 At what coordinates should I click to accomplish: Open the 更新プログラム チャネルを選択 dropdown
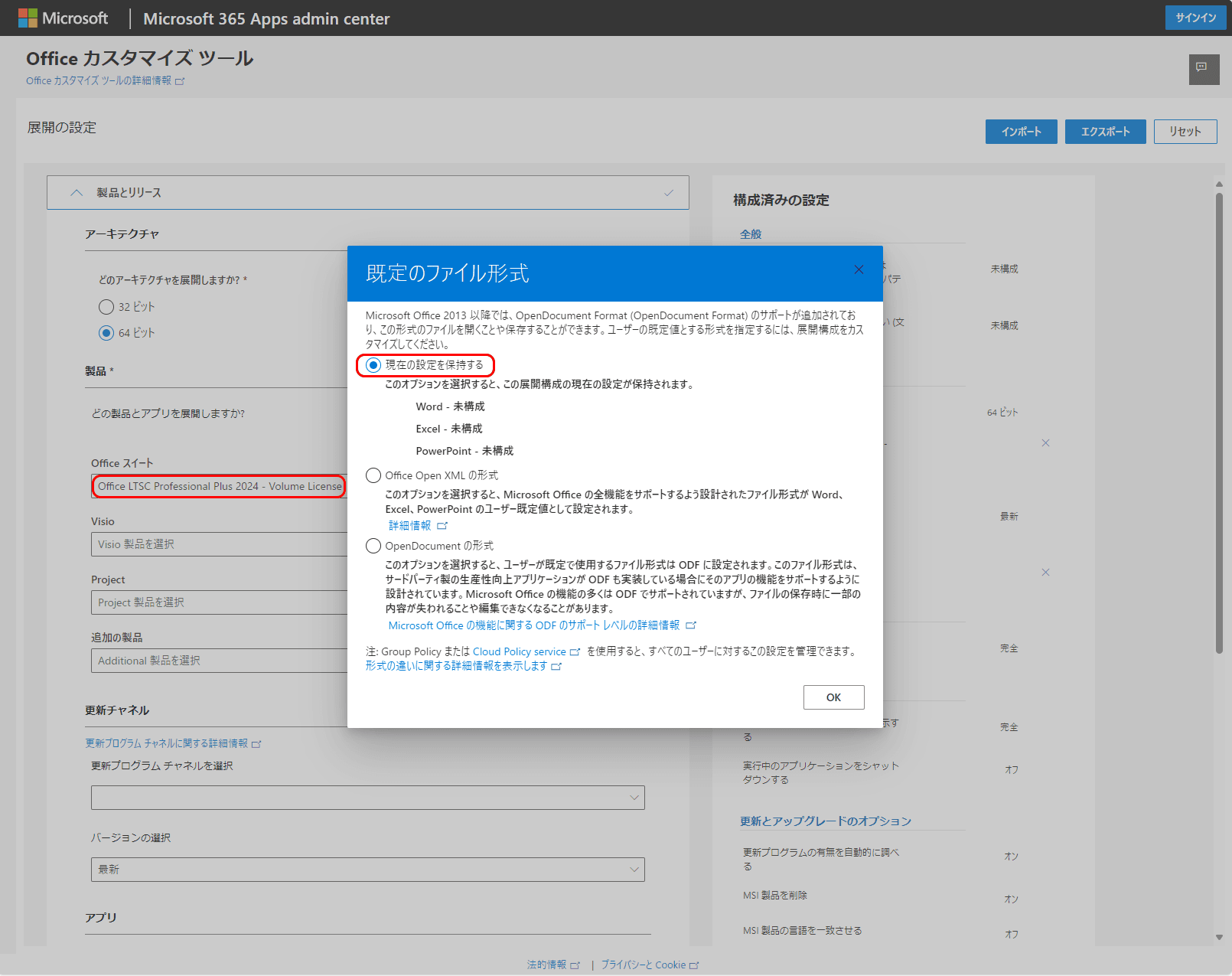tap(368, 798)
